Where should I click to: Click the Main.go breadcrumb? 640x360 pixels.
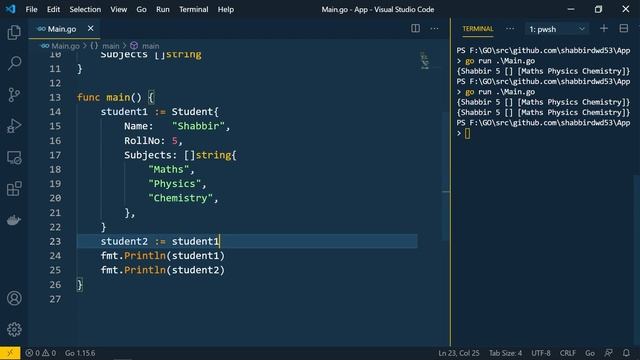coord(60,46)
